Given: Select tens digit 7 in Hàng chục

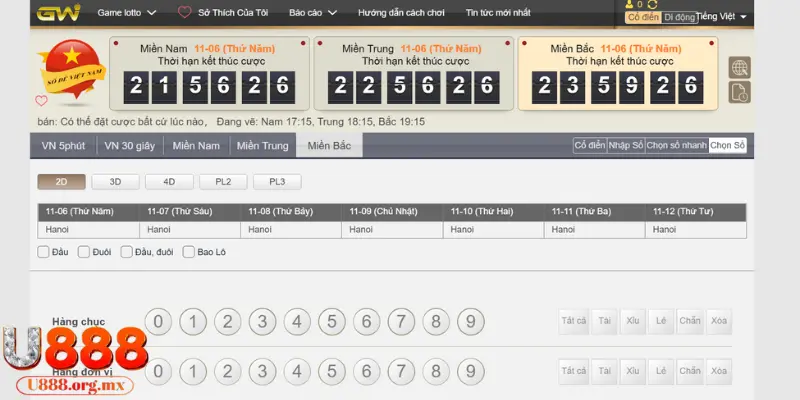Looking at the screenshot, I should [401, 322].
